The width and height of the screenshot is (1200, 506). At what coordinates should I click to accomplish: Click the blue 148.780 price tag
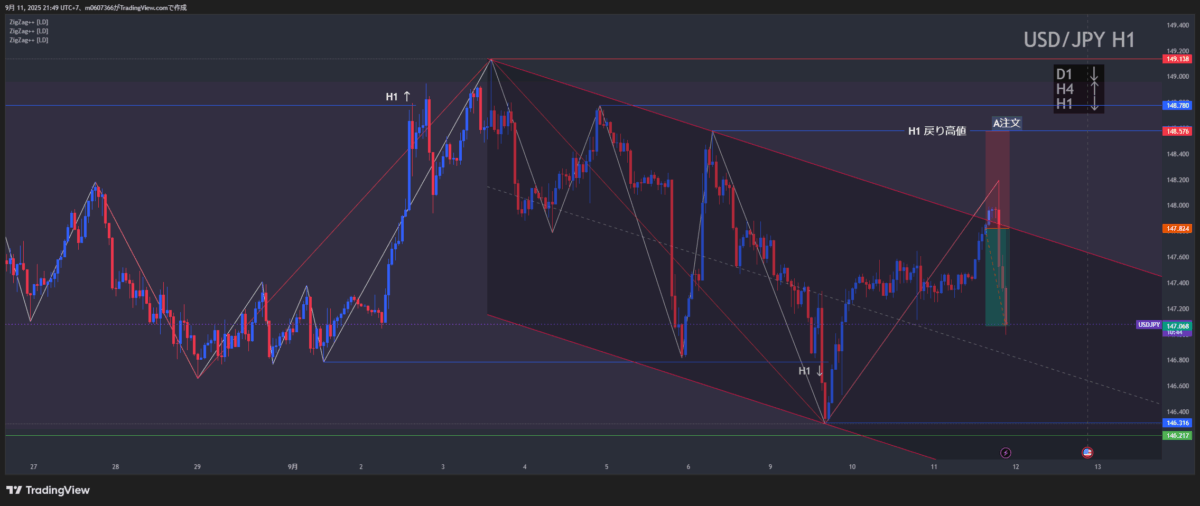pos(1177,105)
